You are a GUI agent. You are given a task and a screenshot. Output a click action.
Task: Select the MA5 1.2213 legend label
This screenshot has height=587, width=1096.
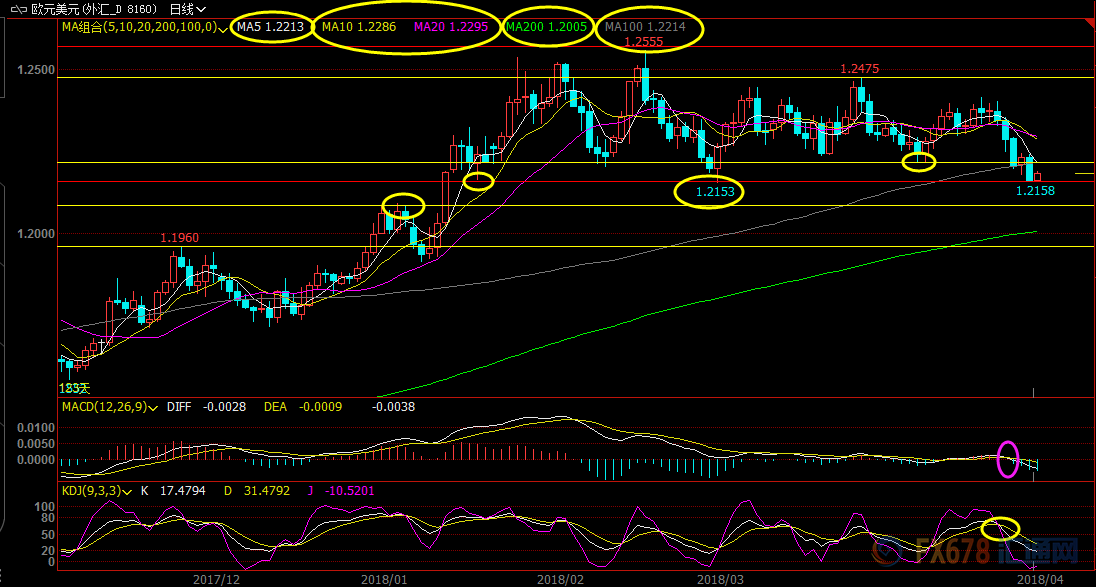click(x=271, y=27)
